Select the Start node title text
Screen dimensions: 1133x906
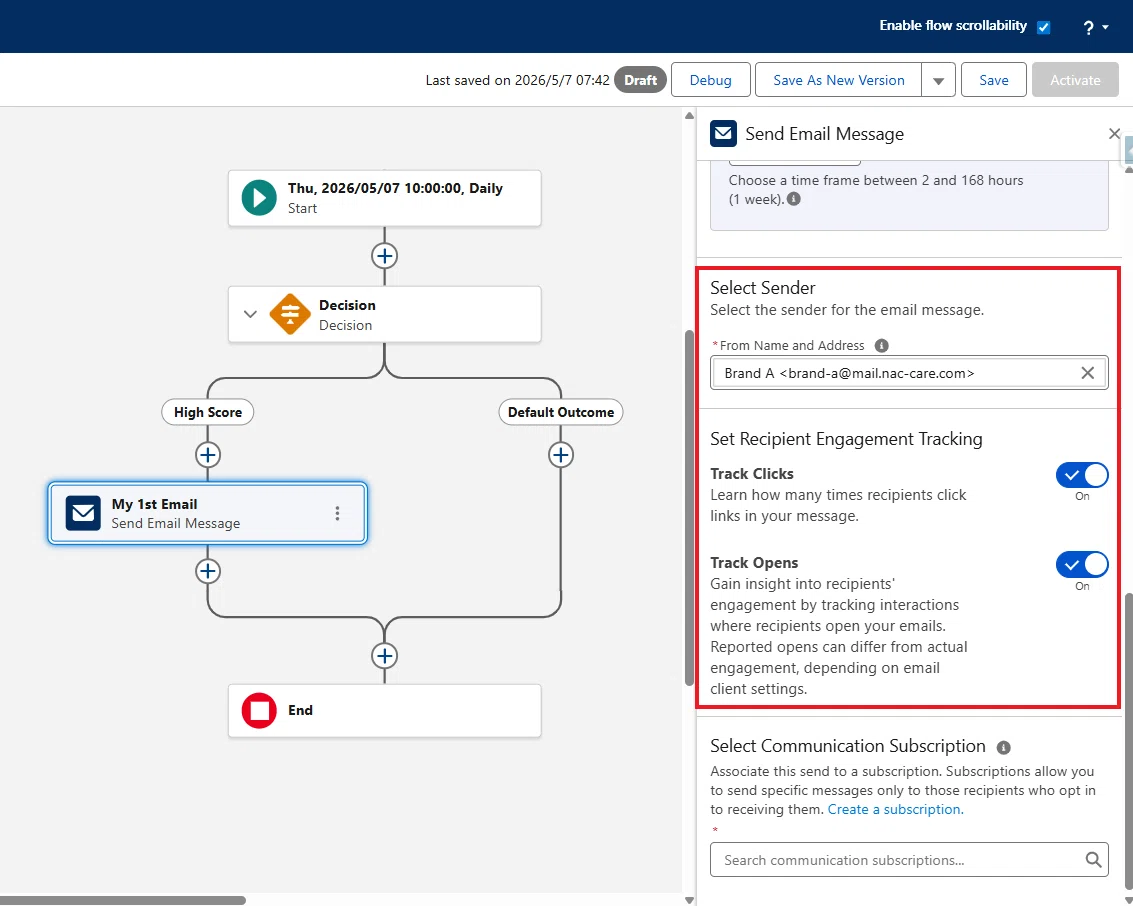pyautogui.click(x=395, y=188)
